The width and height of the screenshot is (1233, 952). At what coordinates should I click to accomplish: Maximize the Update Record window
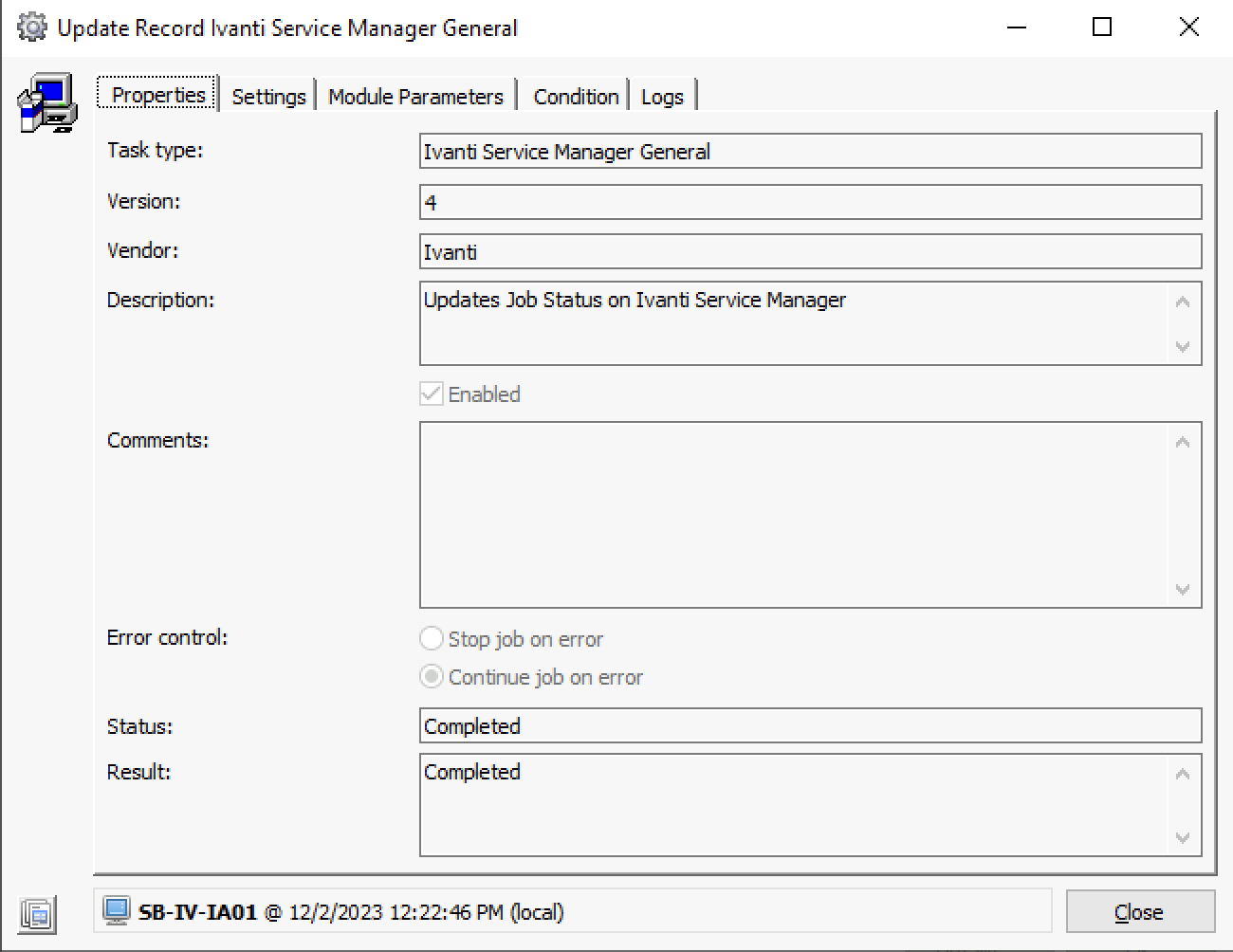click(1102, 27)
